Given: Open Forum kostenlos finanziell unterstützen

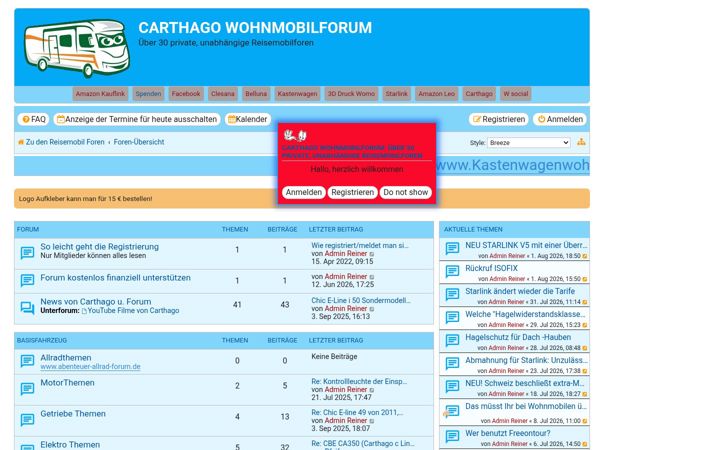Looking at the screenshot, I should [115, 278].
